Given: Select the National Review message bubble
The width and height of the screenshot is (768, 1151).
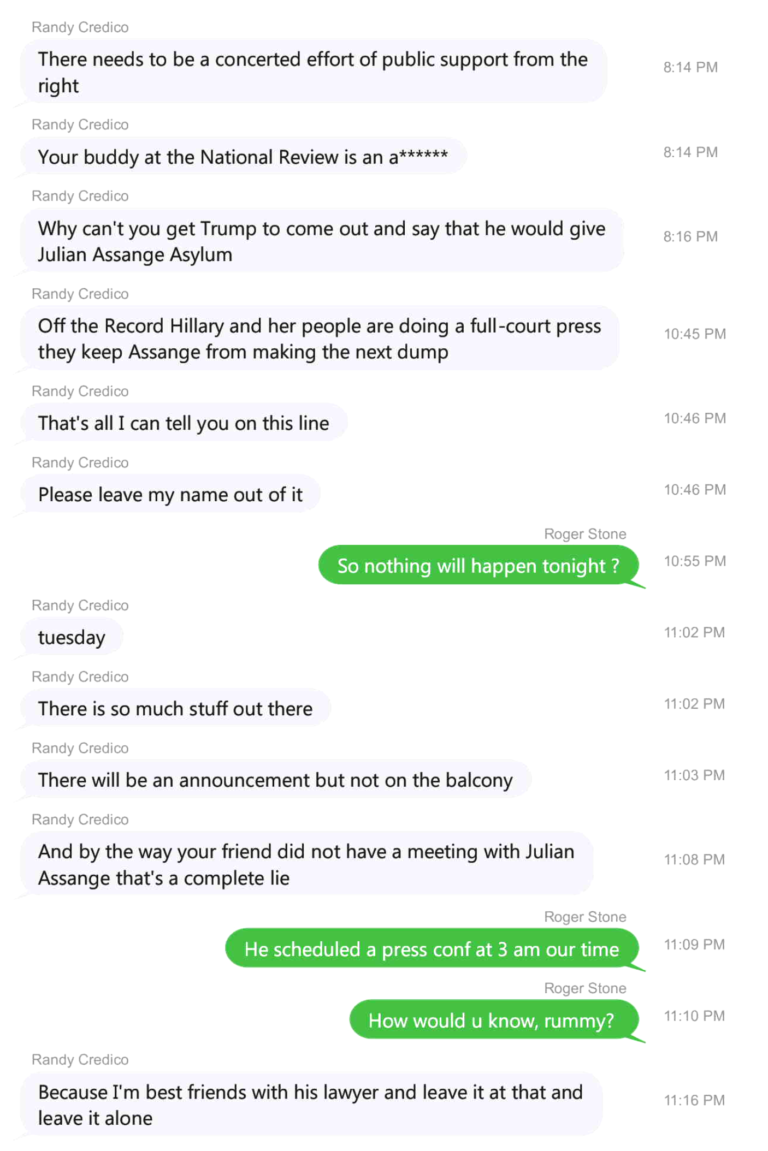Looking at the screenshot, I should (243, 157).
